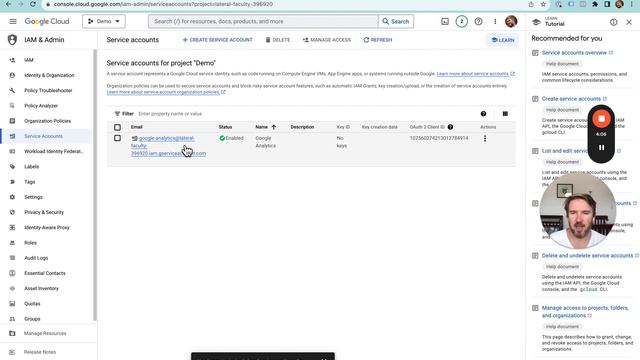Click the OAuth 2 Client ID help icon
The height and width of the screenshot is (360, 640).
point(450,127)
